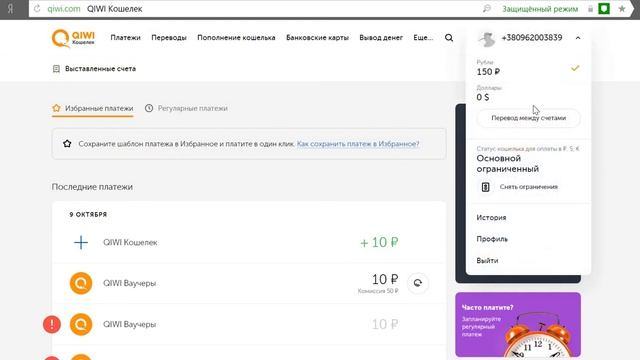Open the Платежи menu
This screenshot has width=640, height=360.
point(125,38)
